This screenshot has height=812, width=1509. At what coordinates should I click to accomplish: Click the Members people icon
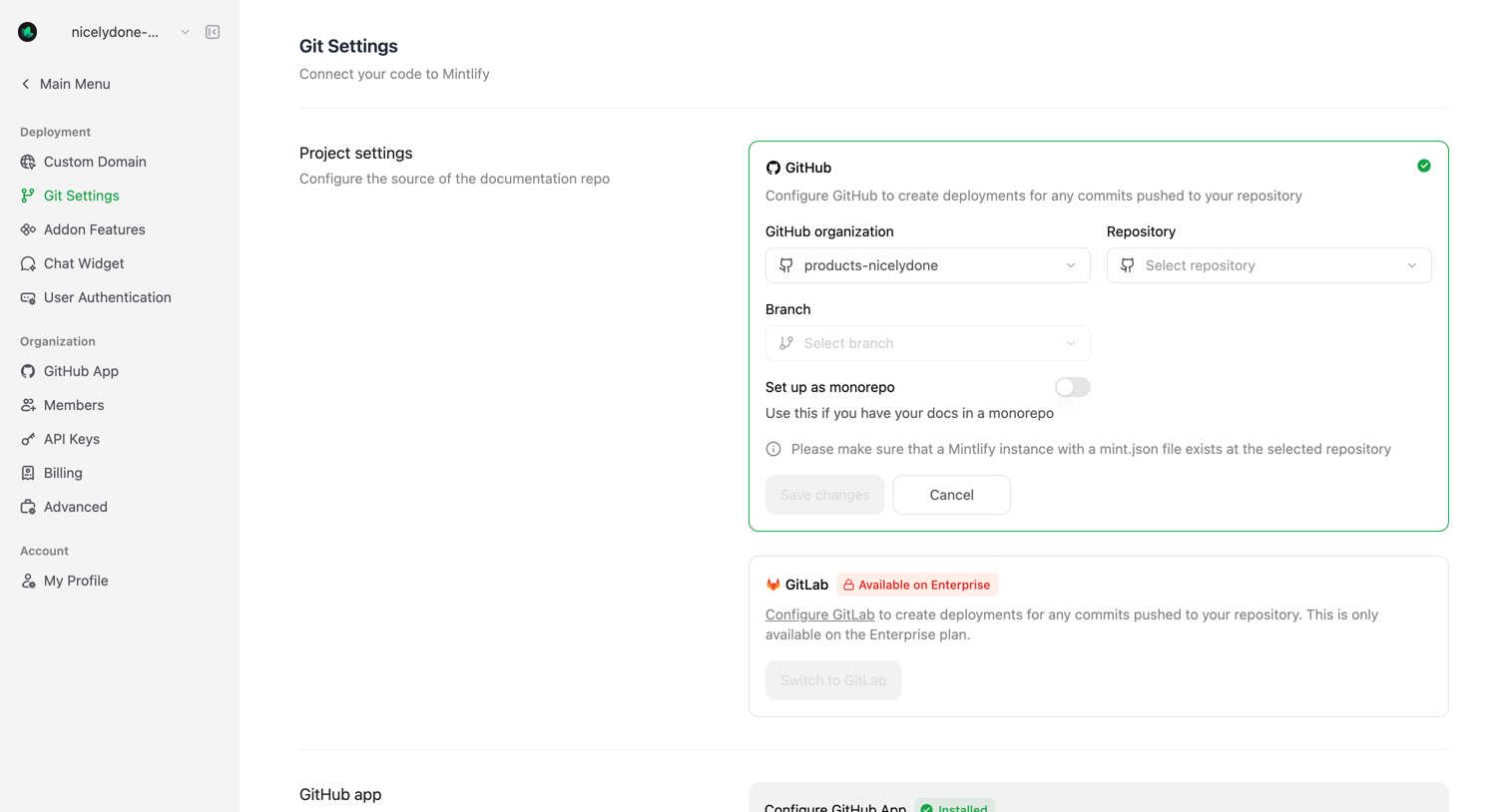(28, 405)
